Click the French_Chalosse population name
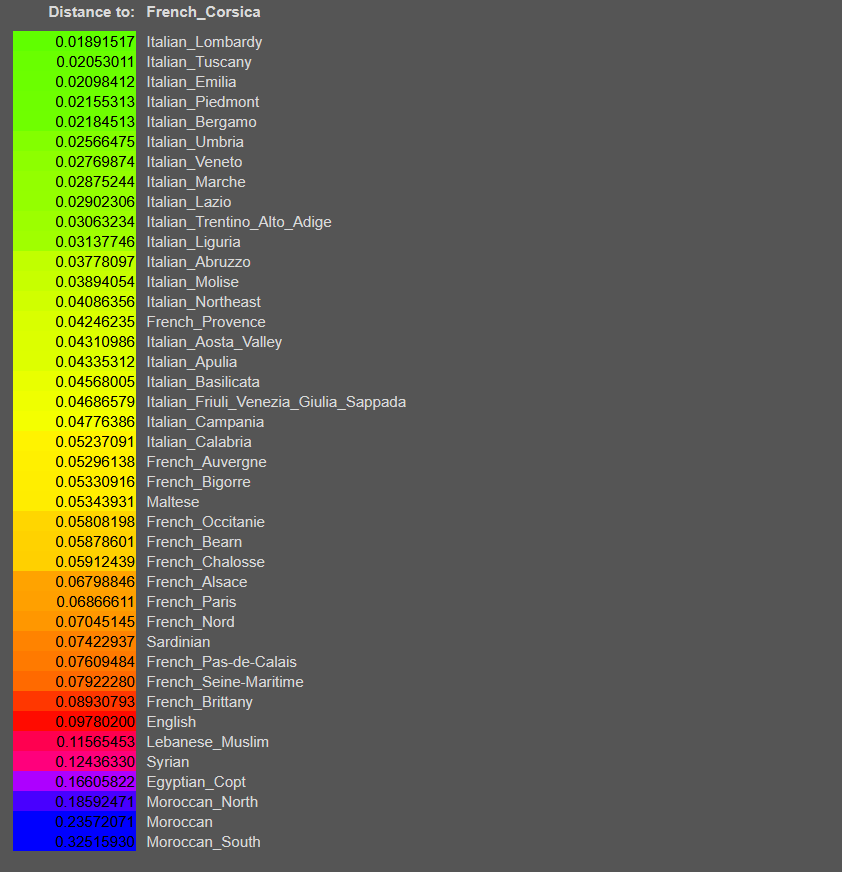The width and height of the screenshot is (842, 872). [x=206, y=563]
